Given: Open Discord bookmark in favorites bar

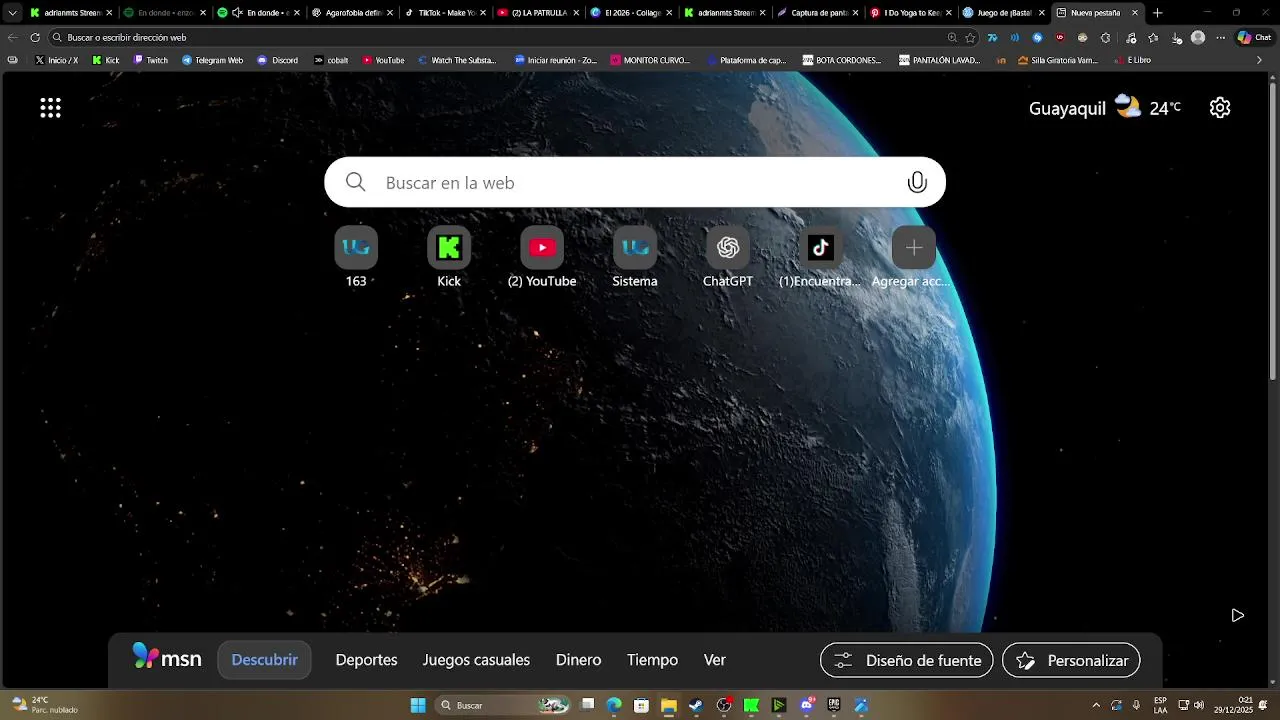Looking at the screenshot, I should [x=277, y=60].
